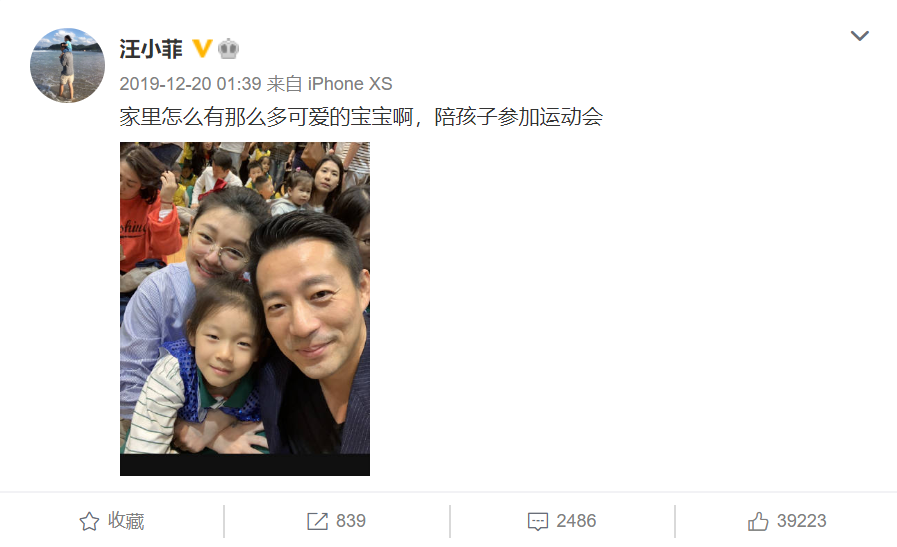Visit the 汪小菲 username profile link
Screen dimensions: 897x547
pos(151,49)
